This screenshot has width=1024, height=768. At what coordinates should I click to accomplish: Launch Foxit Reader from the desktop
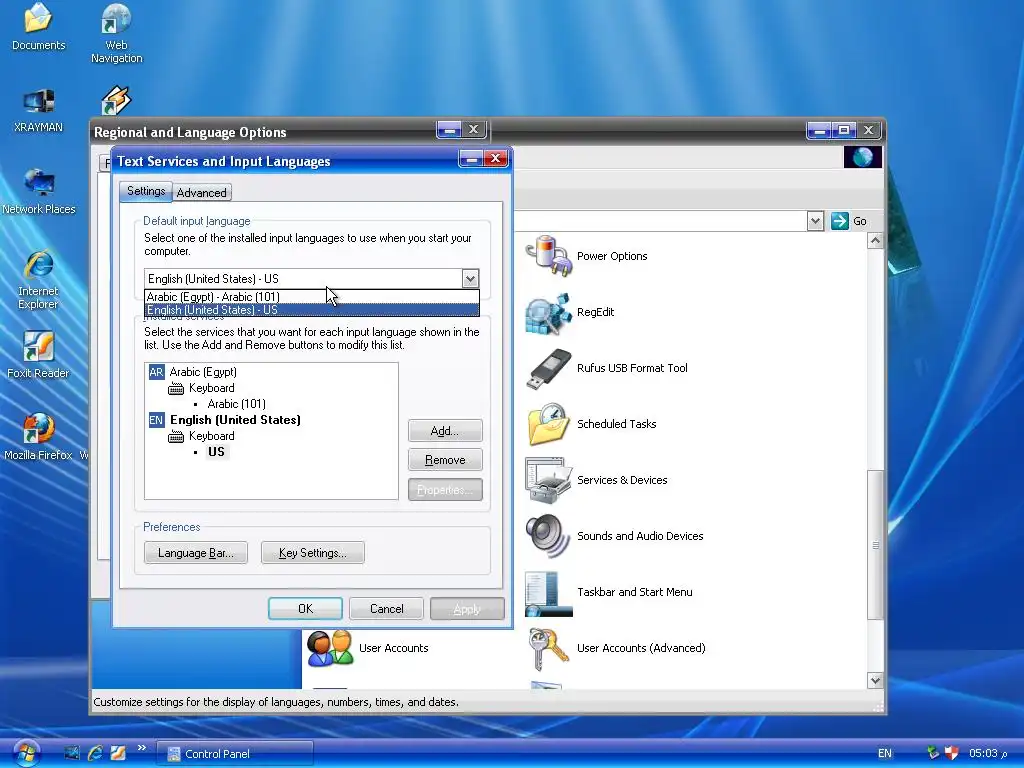[x=38, y=355]
